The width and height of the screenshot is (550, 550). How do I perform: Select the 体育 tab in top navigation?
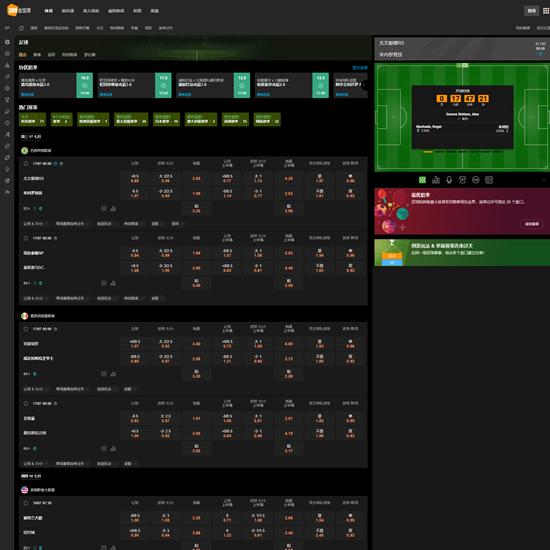(48, 11)
